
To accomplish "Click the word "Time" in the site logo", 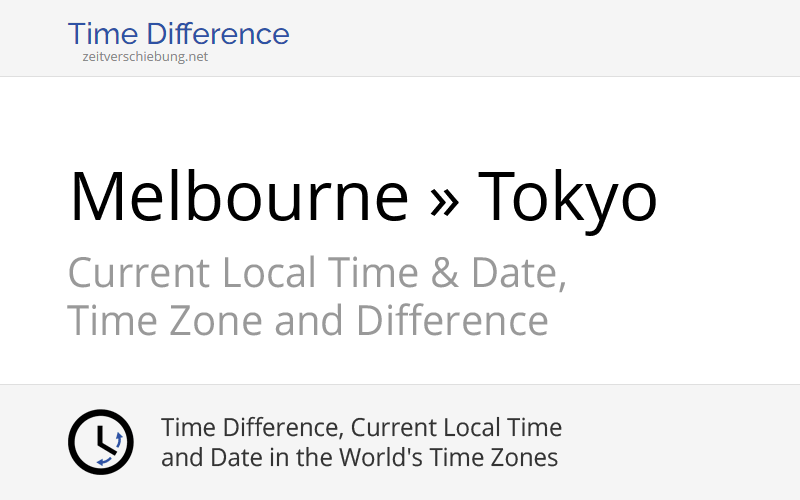I will pyautogui.click(x=101, y=34).
